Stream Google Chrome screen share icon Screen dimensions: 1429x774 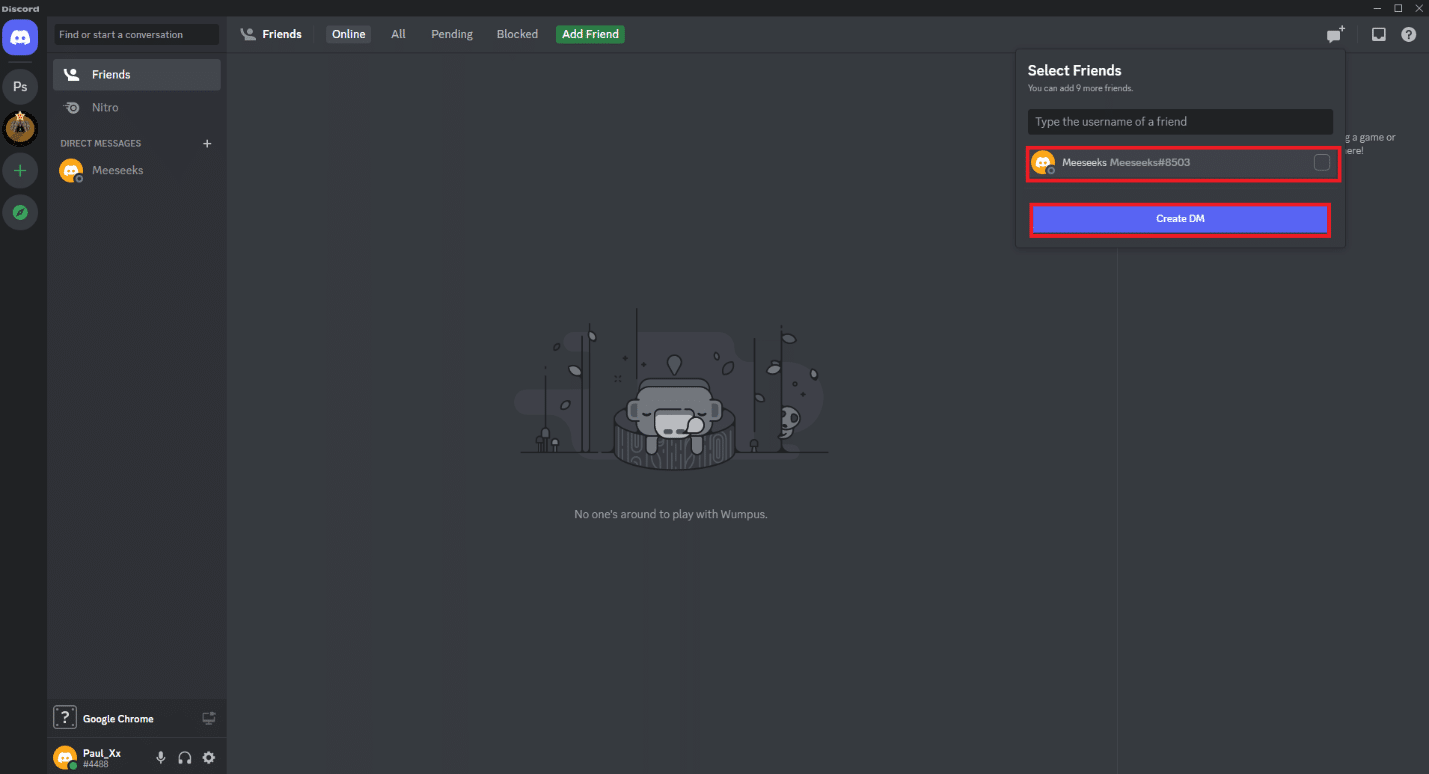pyautogui.click(x=208, y=718)
